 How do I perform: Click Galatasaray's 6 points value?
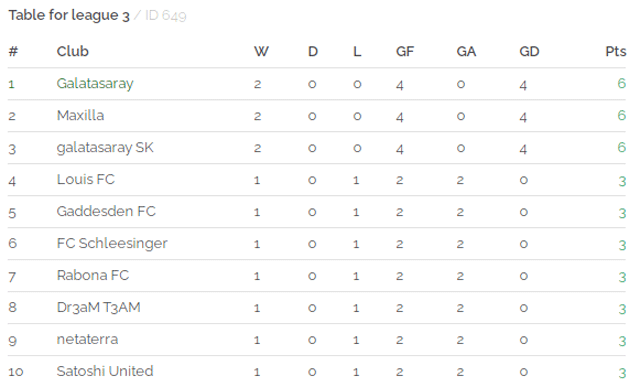click(622, 83)
